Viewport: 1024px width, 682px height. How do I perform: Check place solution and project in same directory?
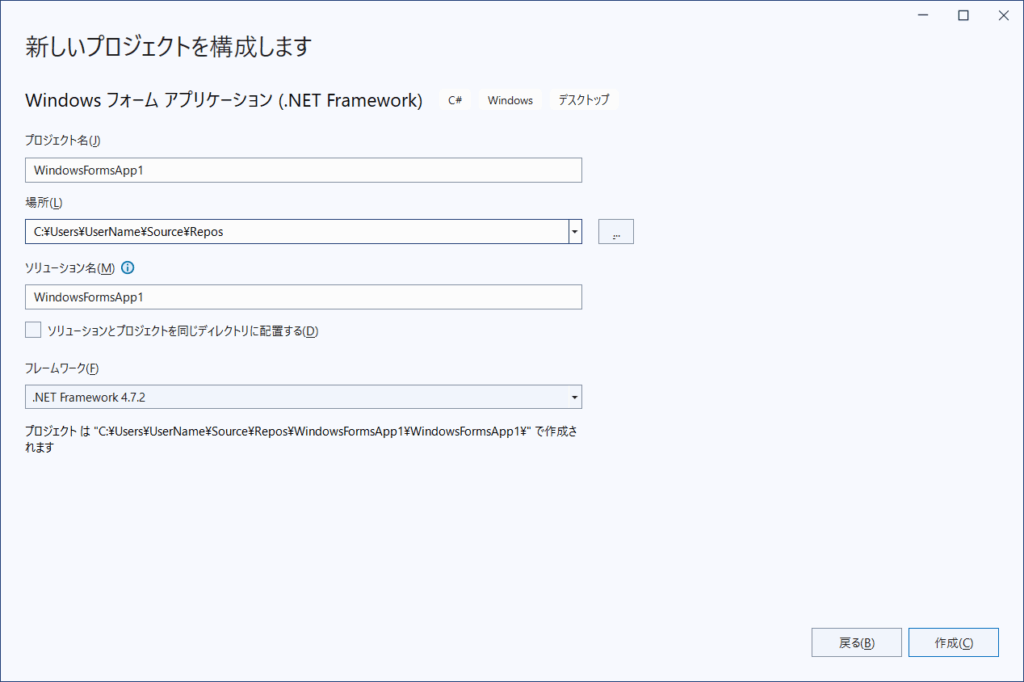coord(33,330)
